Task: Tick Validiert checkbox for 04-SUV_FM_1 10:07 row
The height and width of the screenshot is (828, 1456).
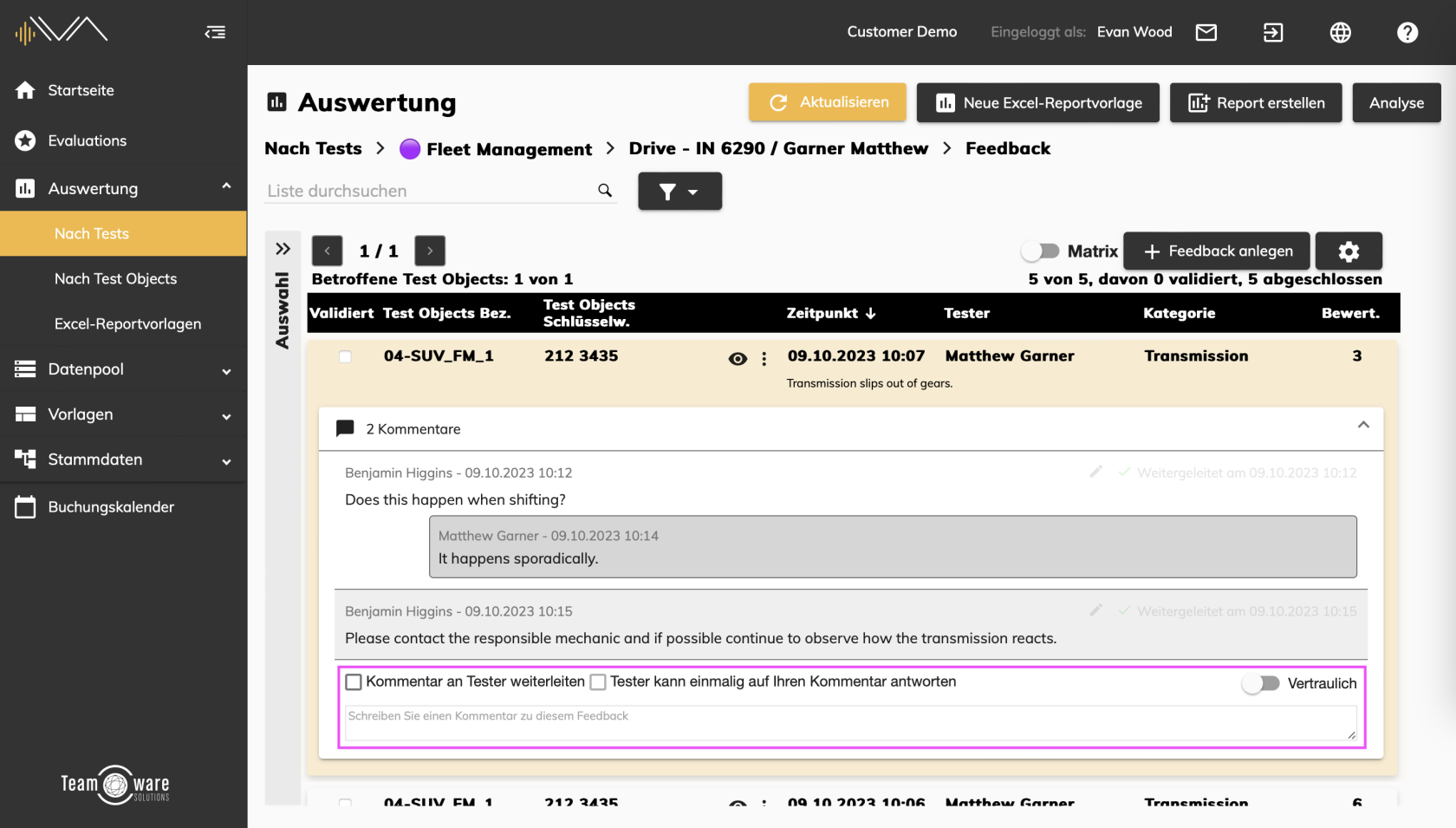Action: (x=345, y=356)
